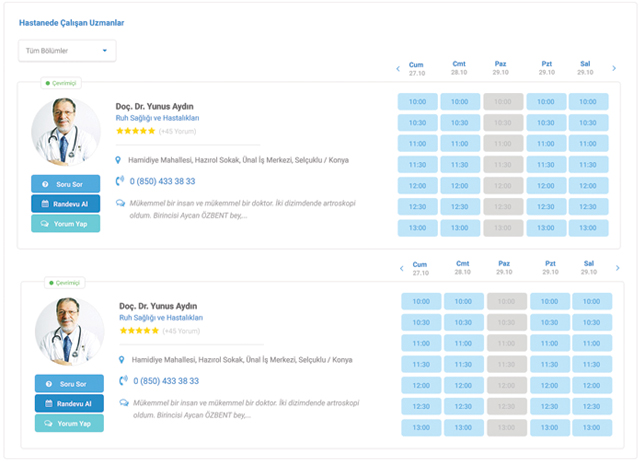Screen dimensions: 643x461
Task: Select 10:00 Cum slot in top schedule
Action: click(x=417, y=102)
